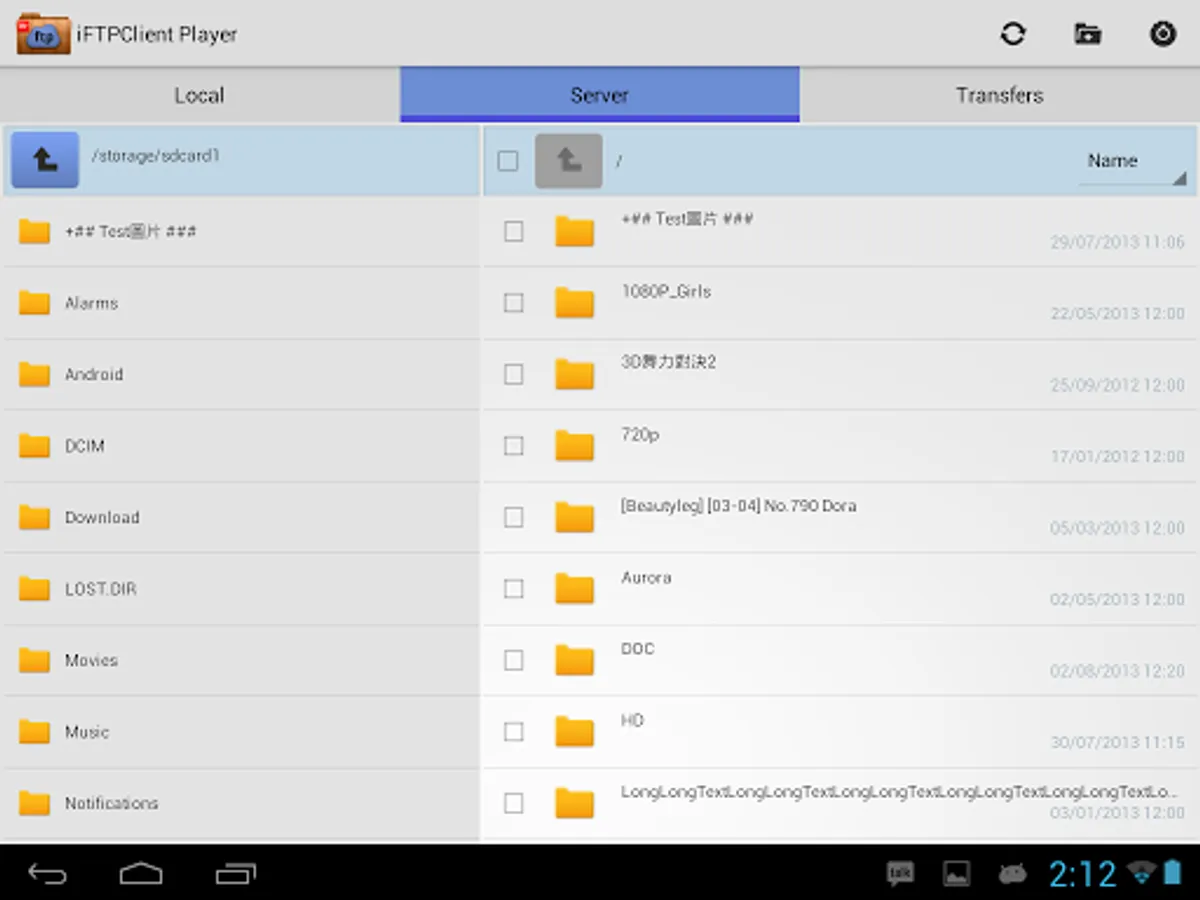The image size is (1200, 900).
Task: Check the box for Aurora
Action: click(x=514, y=589)
